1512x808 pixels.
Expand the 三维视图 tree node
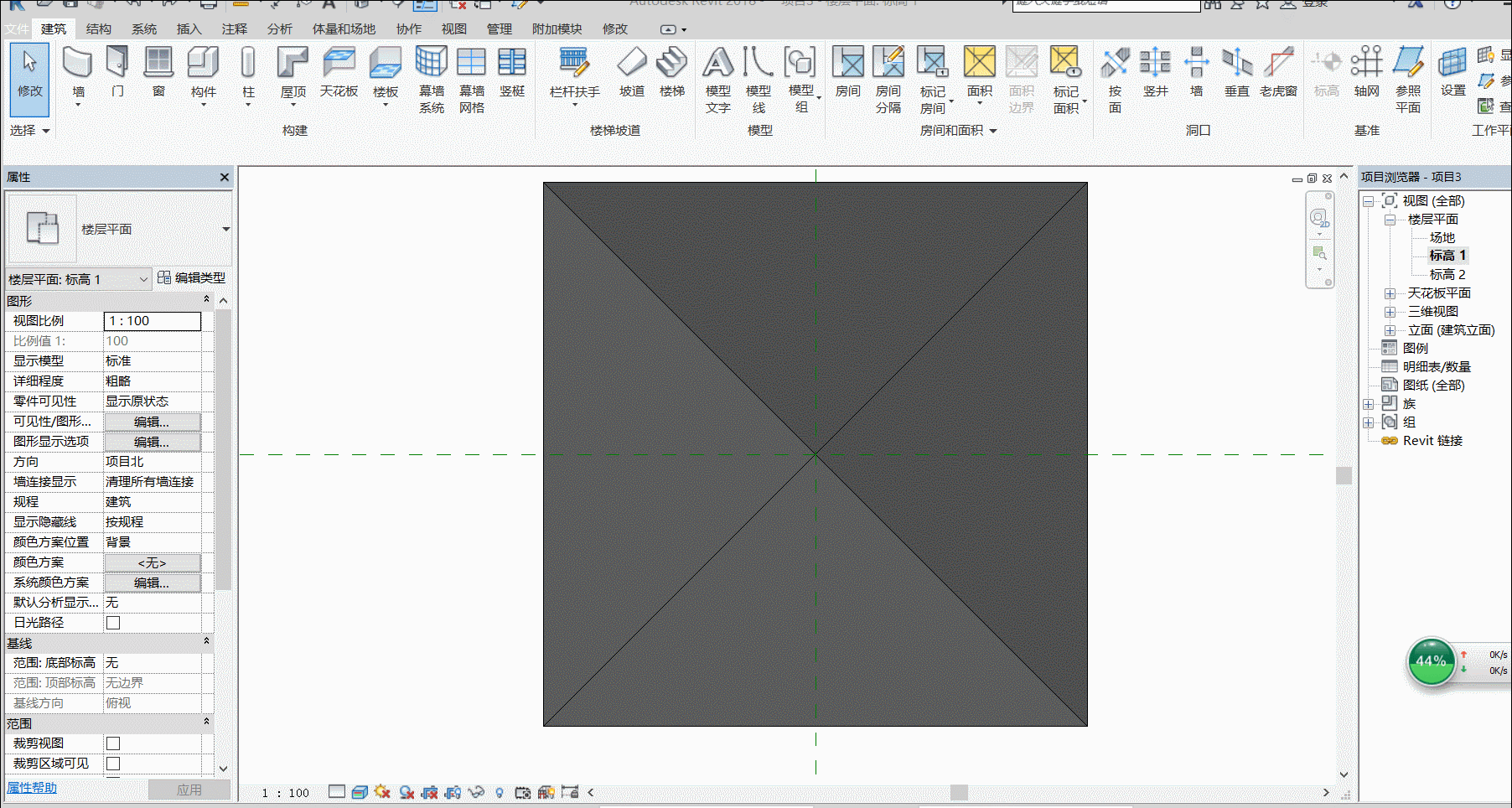pos(1390,312)
